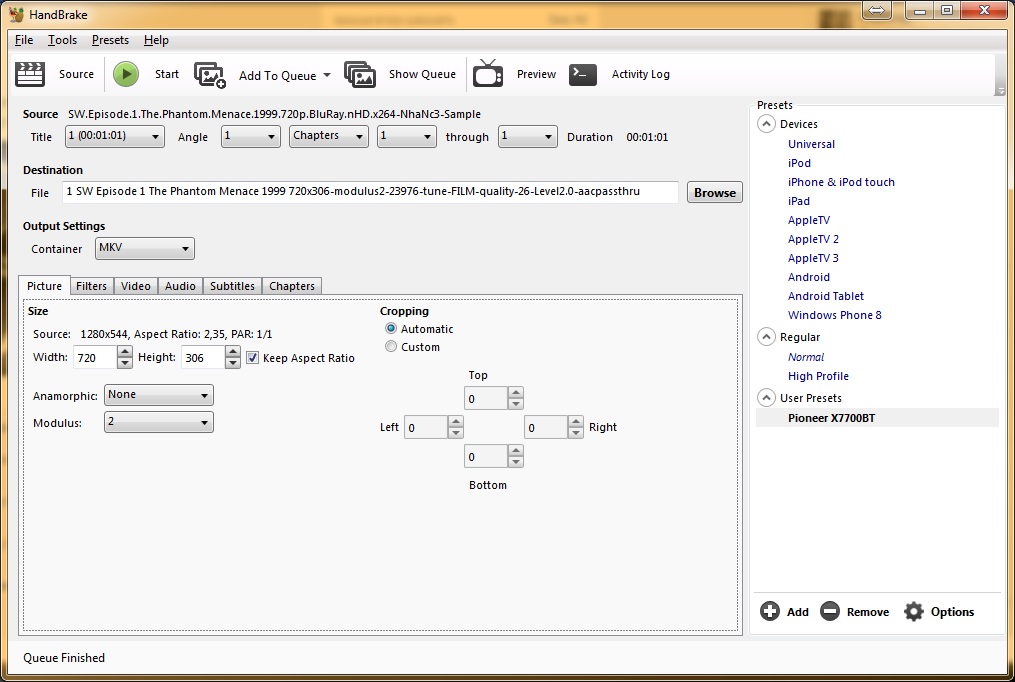Viewport: 1015px width, 682px height.
Task: Click the Source clapperboard icon
Action: pos(30,74)
